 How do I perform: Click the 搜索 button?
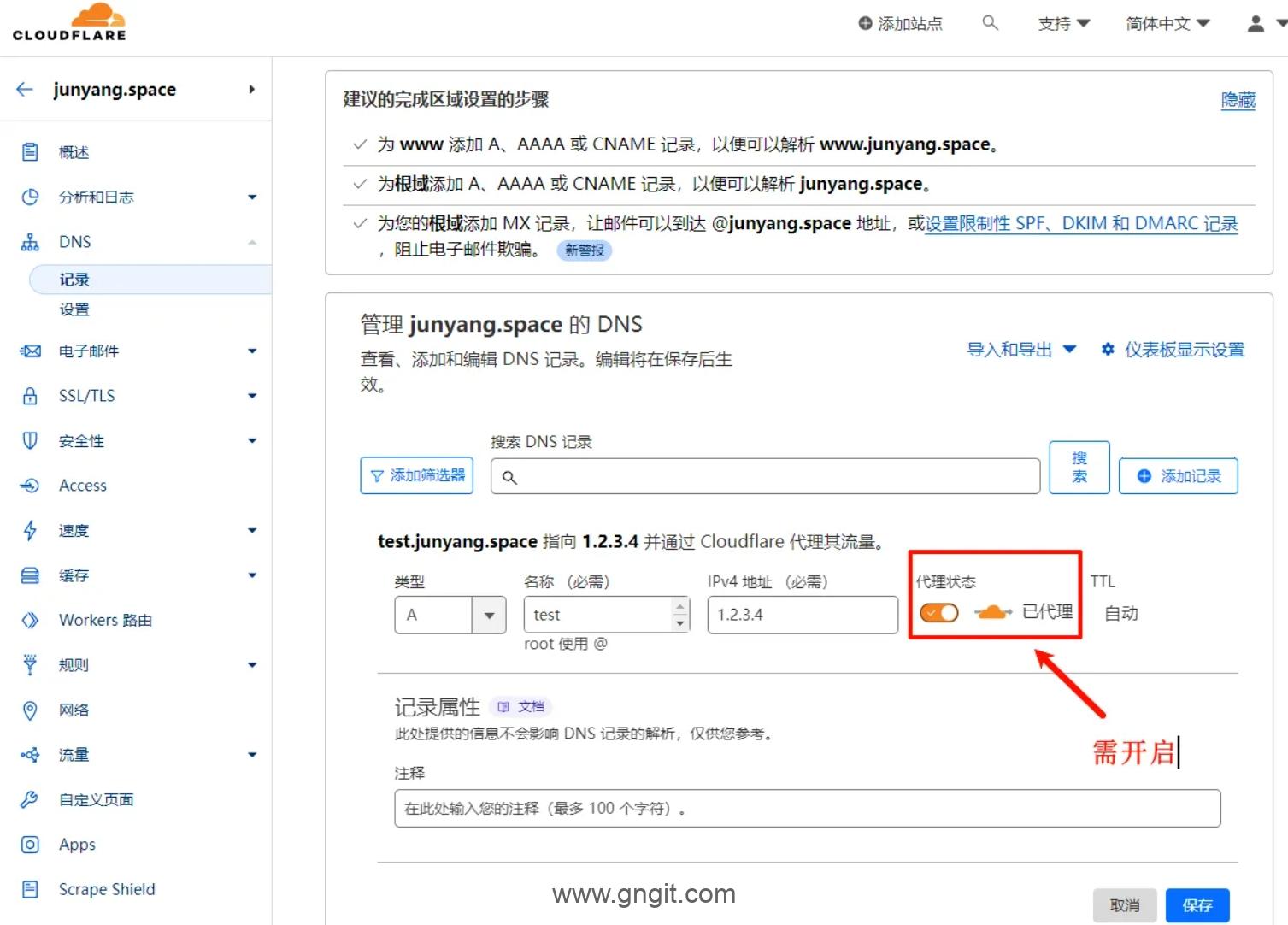pos(1079,467)
